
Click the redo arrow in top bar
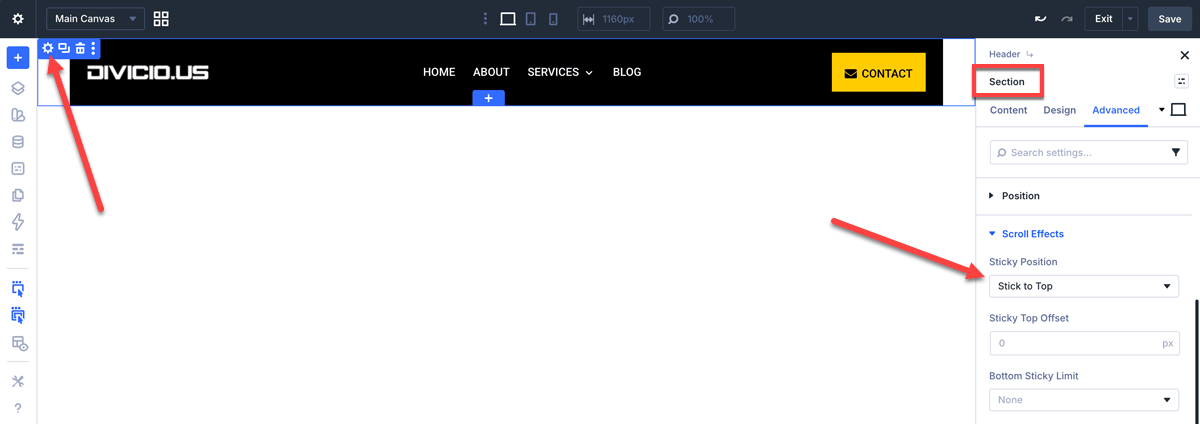coord(1067,19)
